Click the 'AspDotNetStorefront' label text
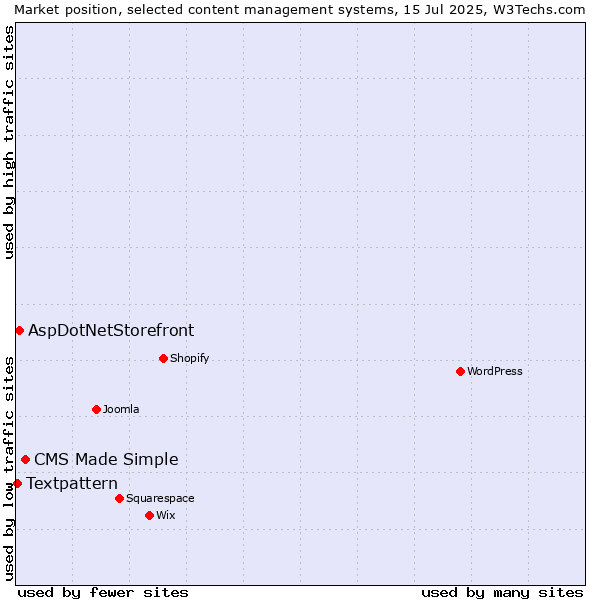Image resolution: width=600 pixels, height=600 pixels. pyautogui.click(x=111, y=330)
